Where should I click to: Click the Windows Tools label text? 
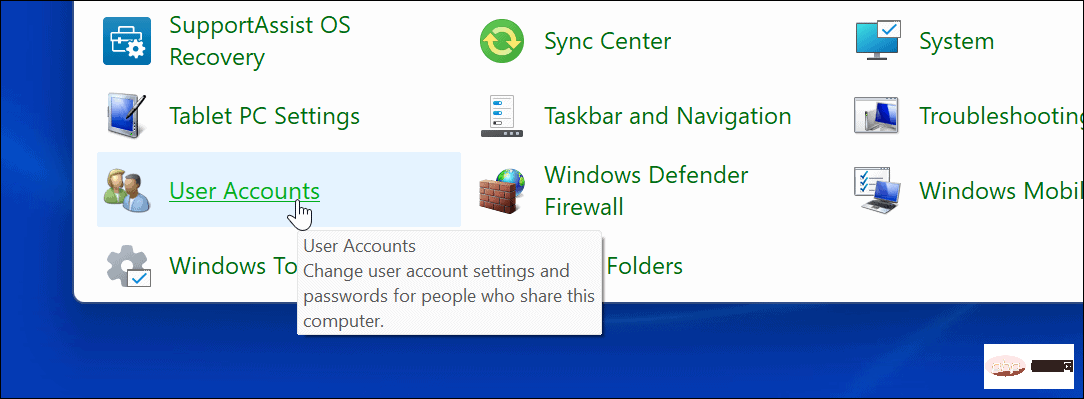[234, 266]
